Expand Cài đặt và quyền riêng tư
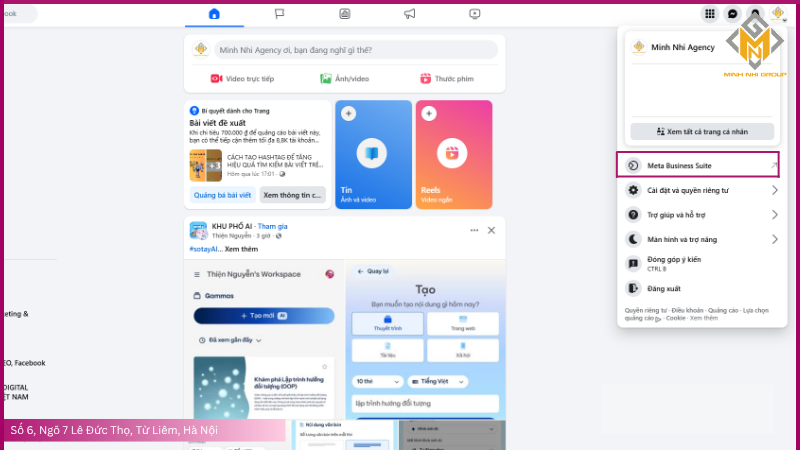Screen dimensions: 800x450 click(x=700, y=190)
